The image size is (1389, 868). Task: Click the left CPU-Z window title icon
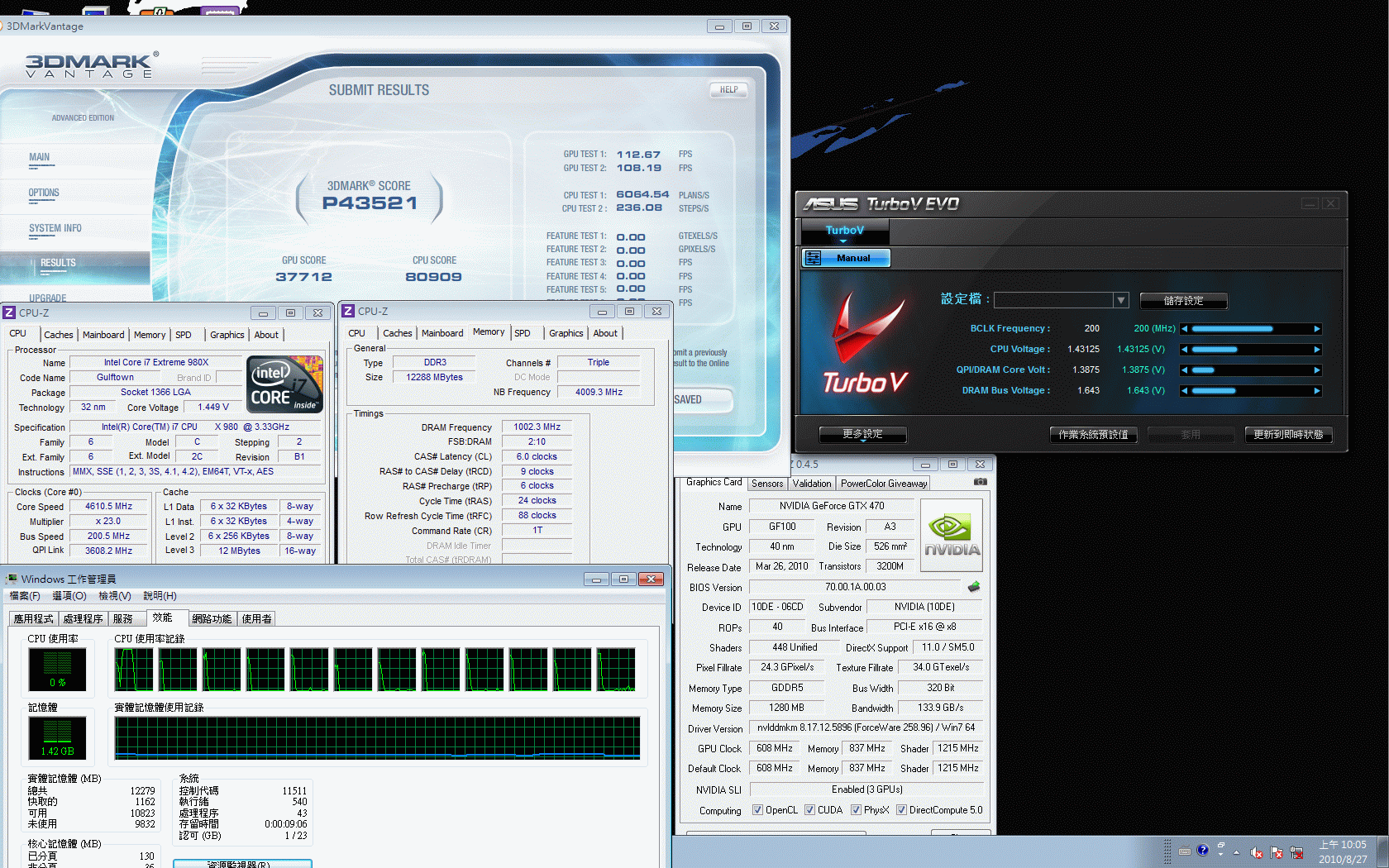tap(9, 312)
